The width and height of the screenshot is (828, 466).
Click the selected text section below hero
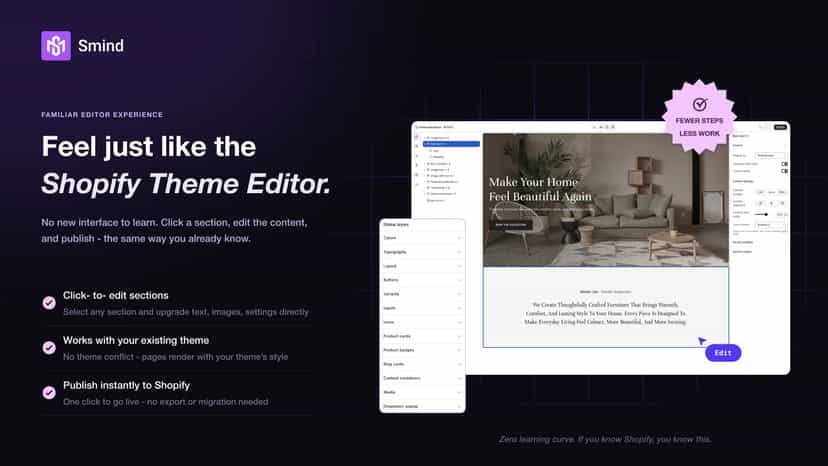pos(605,307)
